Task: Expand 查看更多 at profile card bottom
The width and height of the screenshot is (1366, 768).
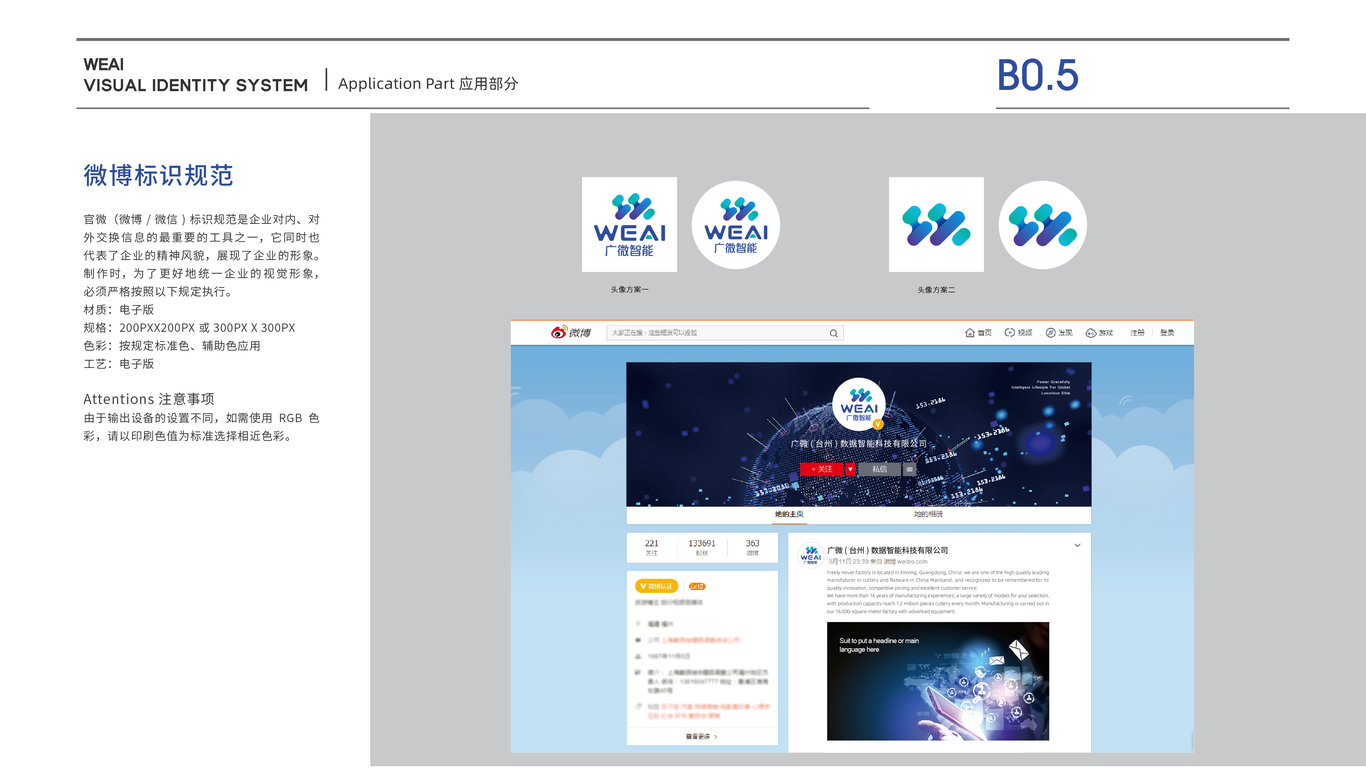Action: [702, 737]
